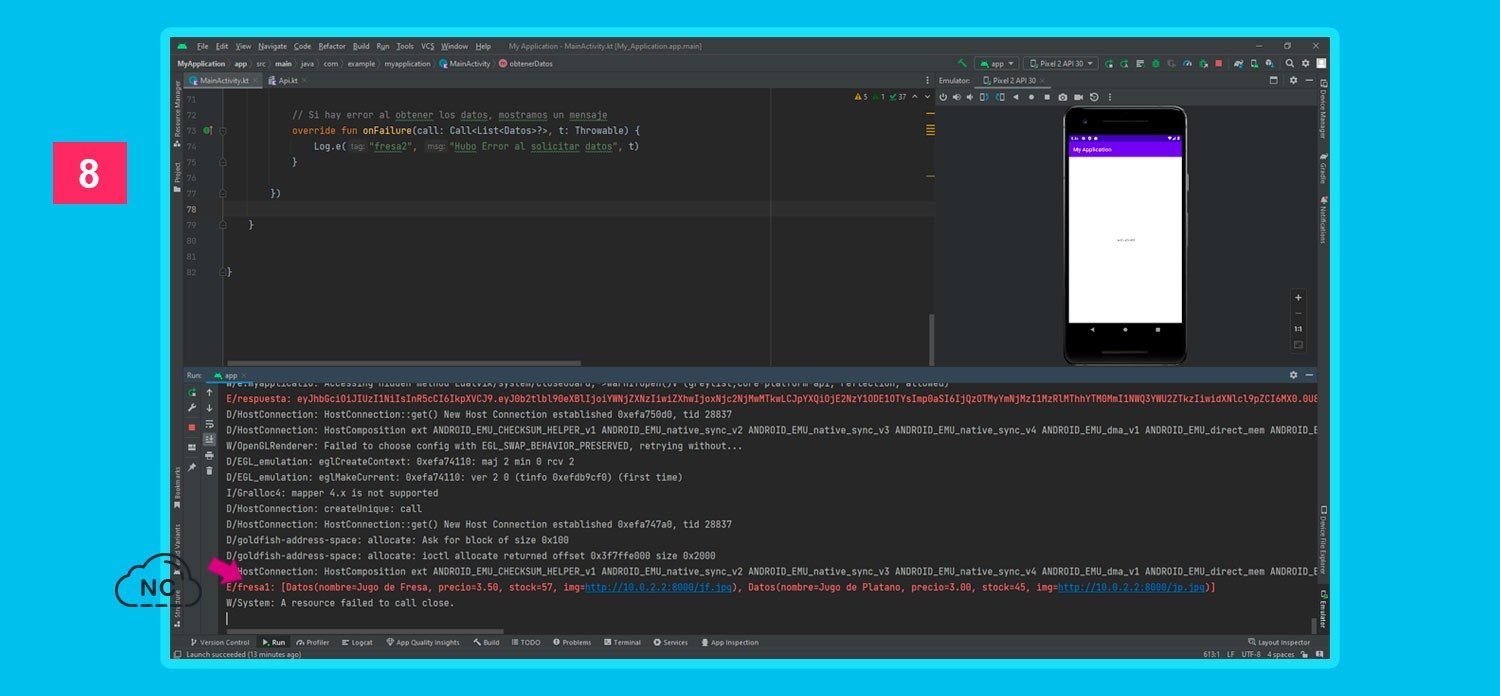1500x696 pixels.
Task: Open Emulator panel settings gear
Action: click(x=1293, y=80)
